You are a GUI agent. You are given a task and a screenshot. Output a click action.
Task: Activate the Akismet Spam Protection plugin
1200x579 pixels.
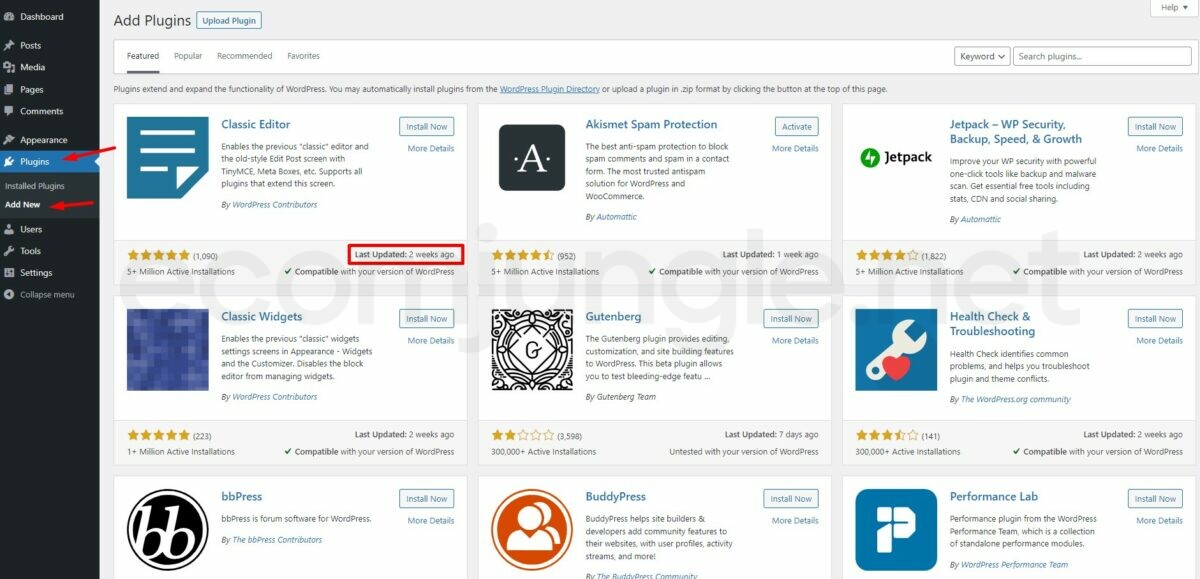point(797,127)
